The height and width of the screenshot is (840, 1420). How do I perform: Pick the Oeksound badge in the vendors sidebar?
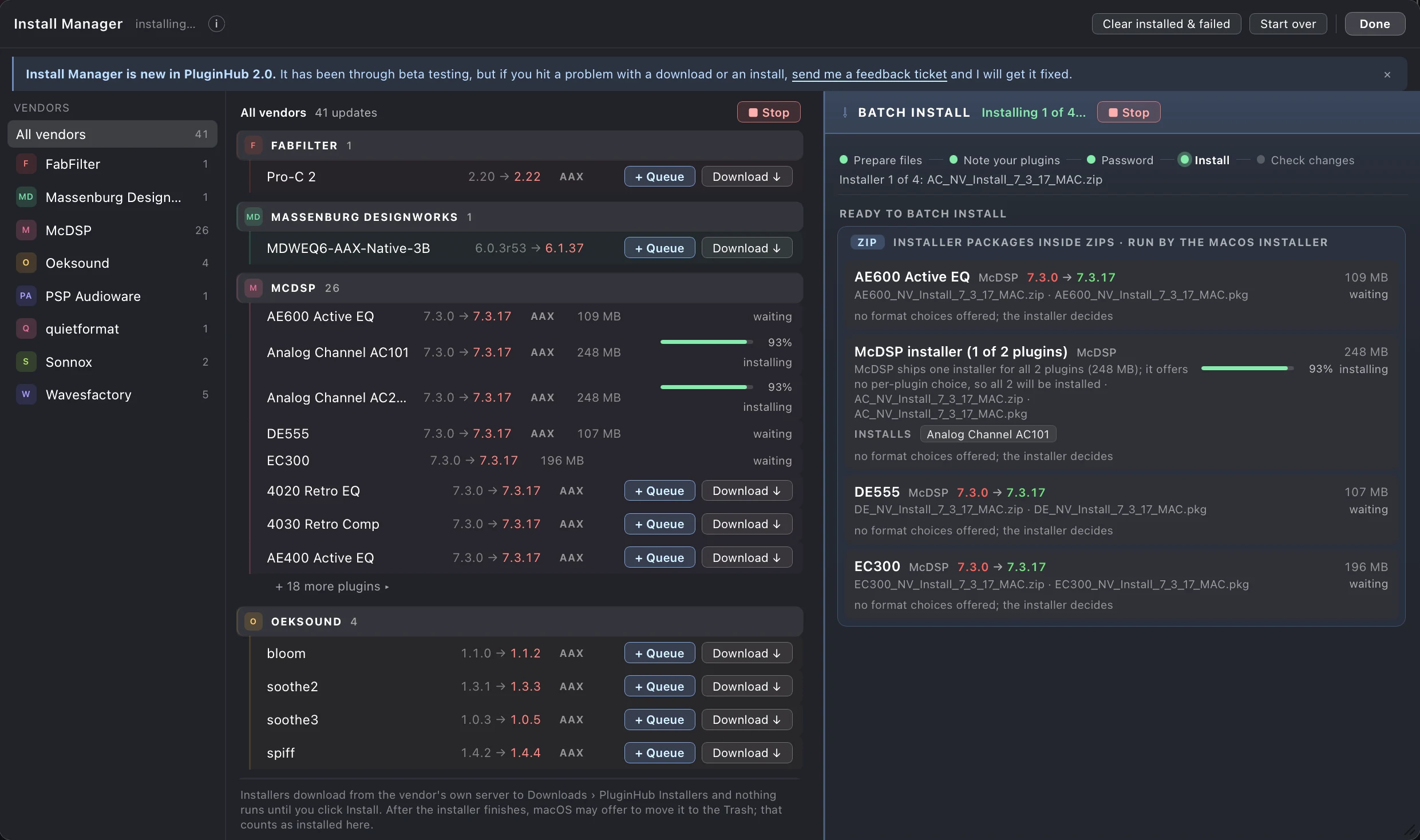26,263
